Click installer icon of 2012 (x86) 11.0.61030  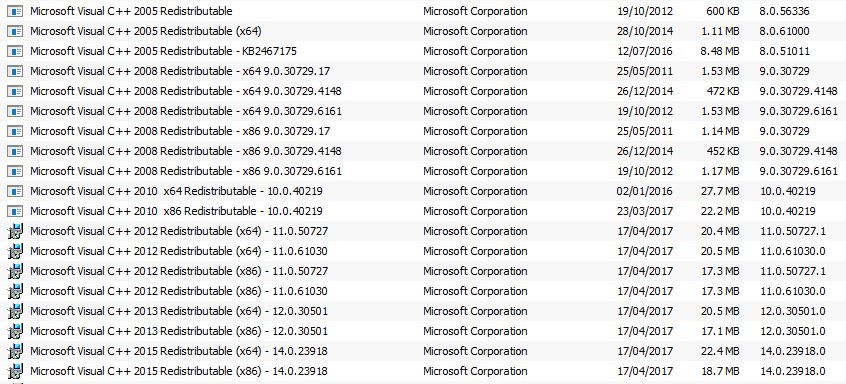pos(15,291)
